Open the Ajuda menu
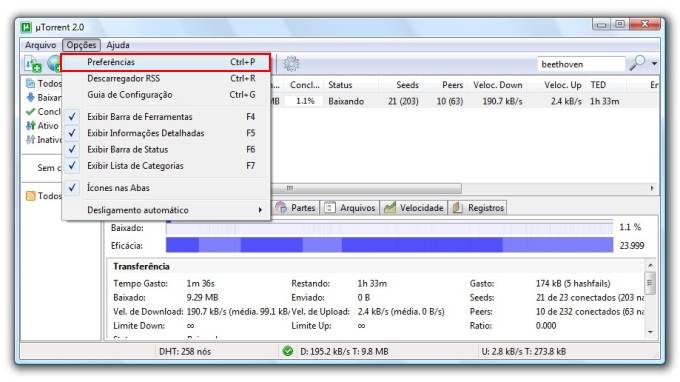Screen dimensions: 680x382 point(118,45)
